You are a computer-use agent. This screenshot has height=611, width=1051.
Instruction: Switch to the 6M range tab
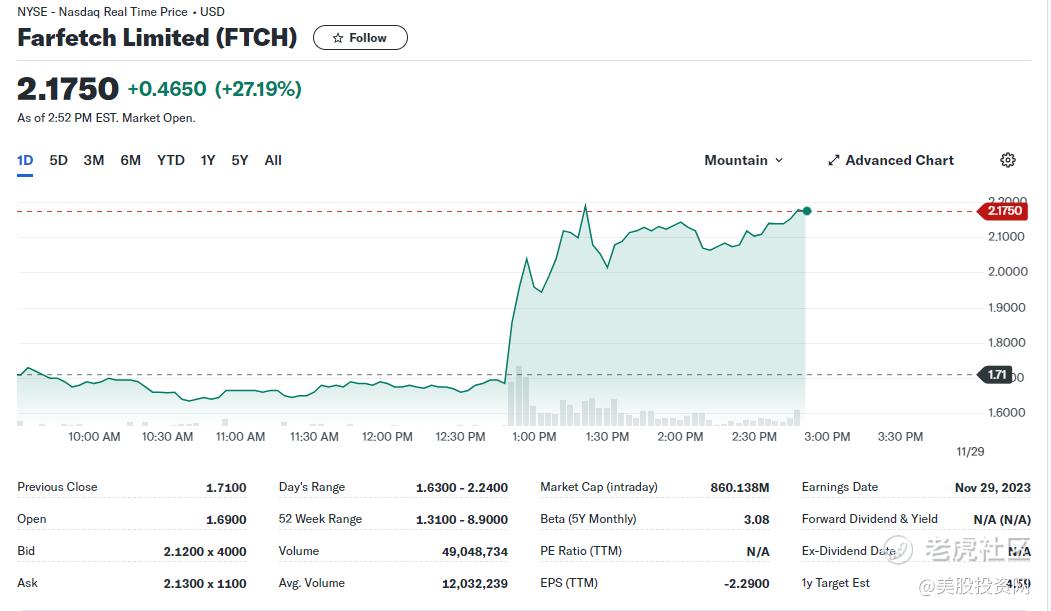coord(130,160)
